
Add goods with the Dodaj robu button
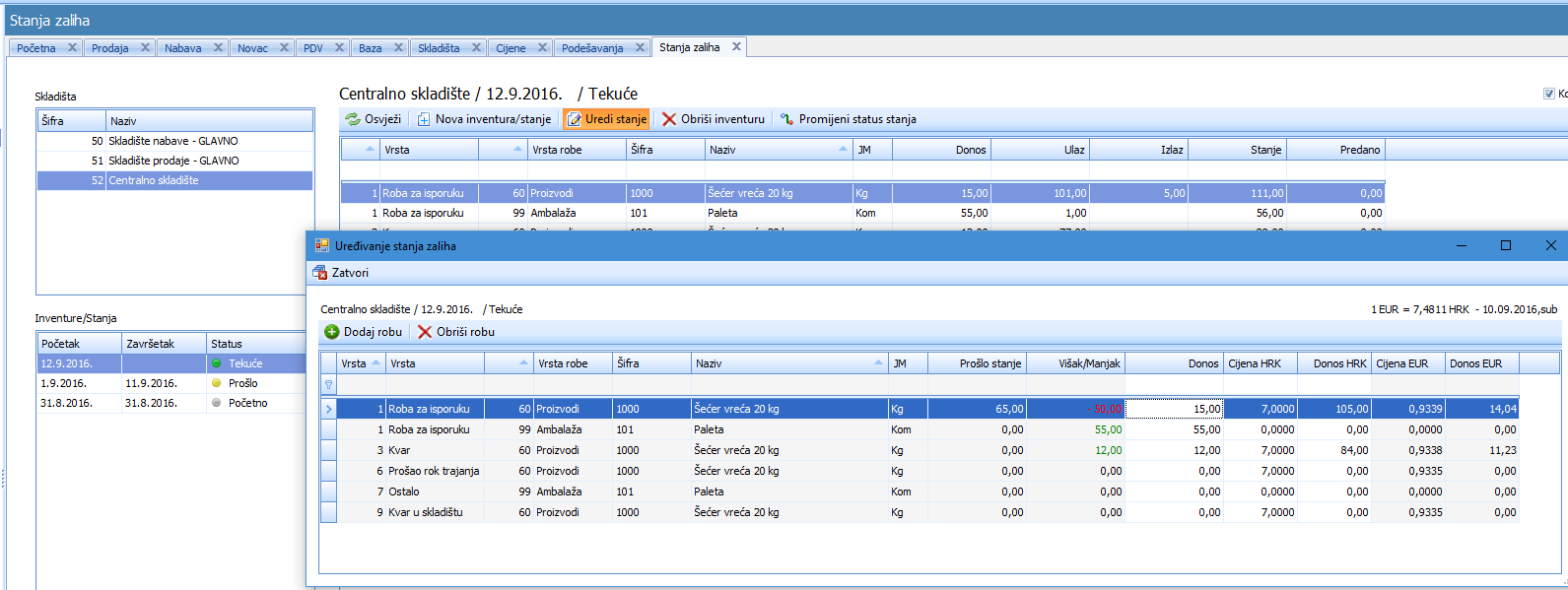[x=364, y=332]
